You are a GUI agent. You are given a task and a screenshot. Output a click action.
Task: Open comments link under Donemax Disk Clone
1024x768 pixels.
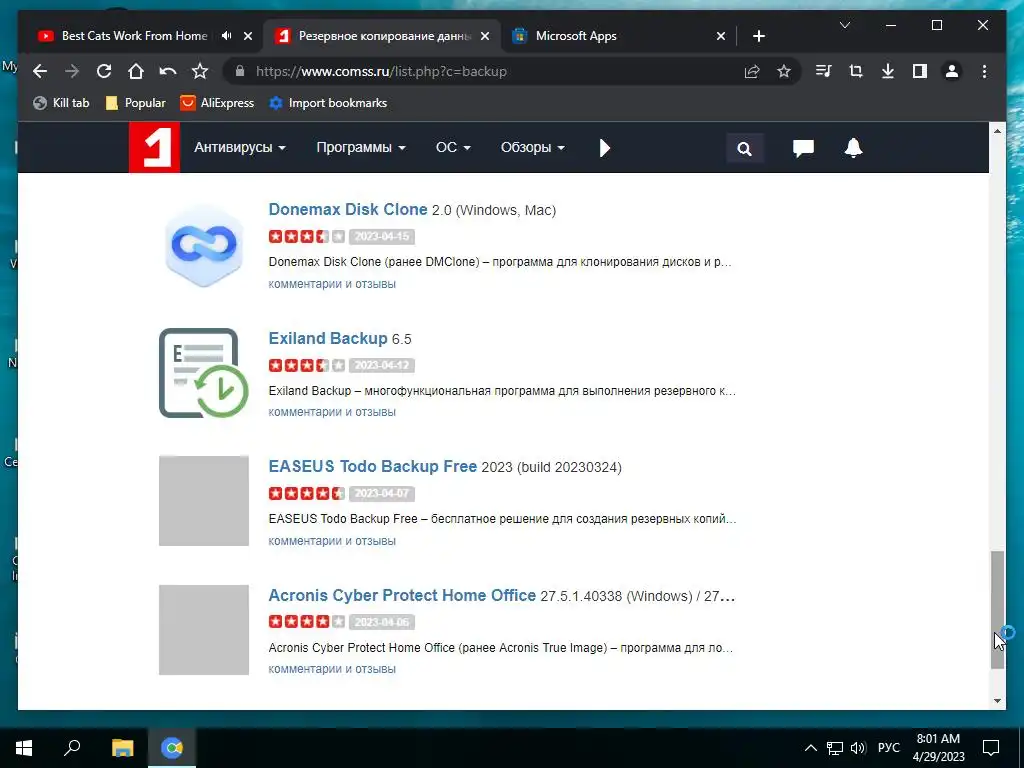332,284
